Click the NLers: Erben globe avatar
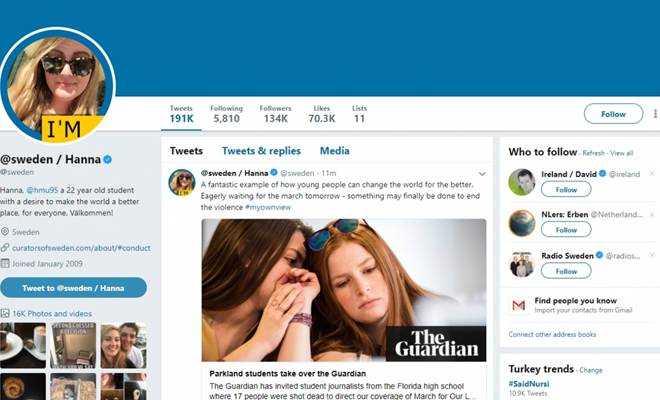The width and height of the screenshot is (660, 400). [x=522, y=223]
